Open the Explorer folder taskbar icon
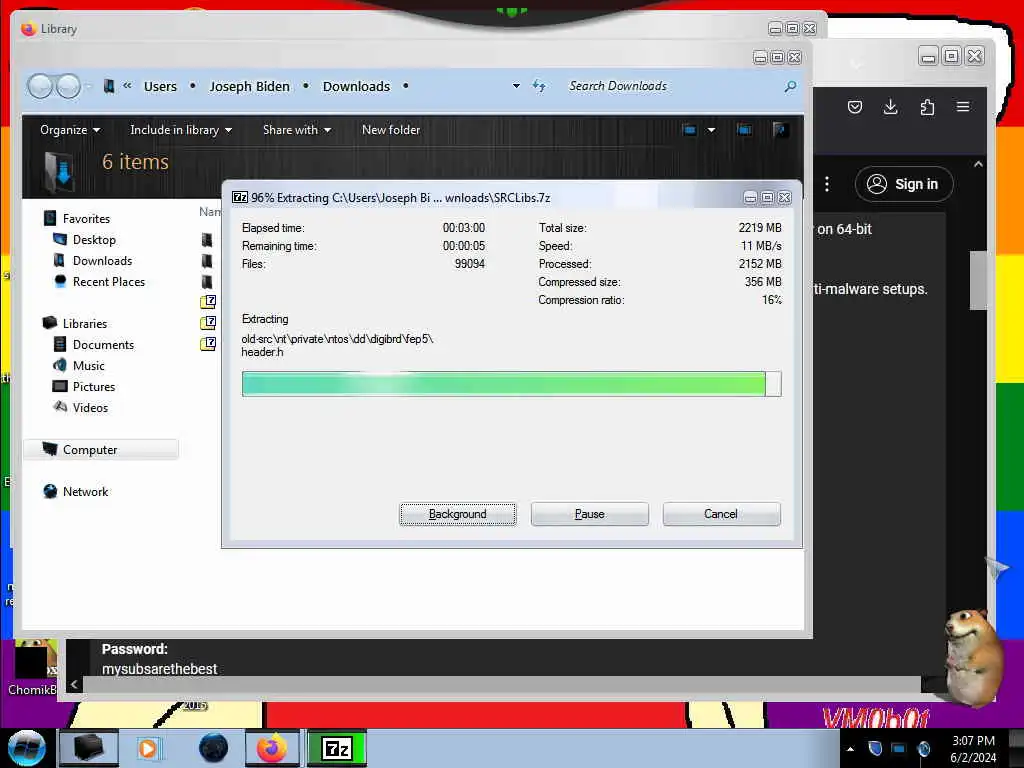 click(88, 748)
